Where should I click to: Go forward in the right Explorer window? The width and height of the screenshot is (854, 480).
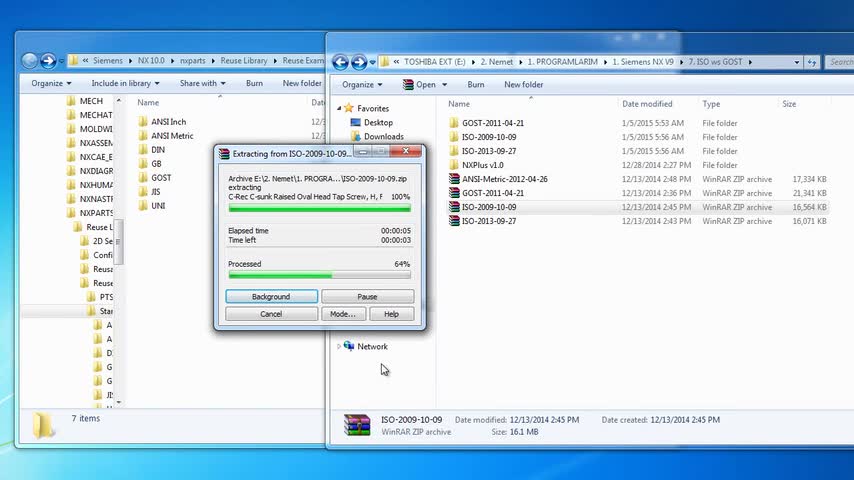tap(359, 62)
